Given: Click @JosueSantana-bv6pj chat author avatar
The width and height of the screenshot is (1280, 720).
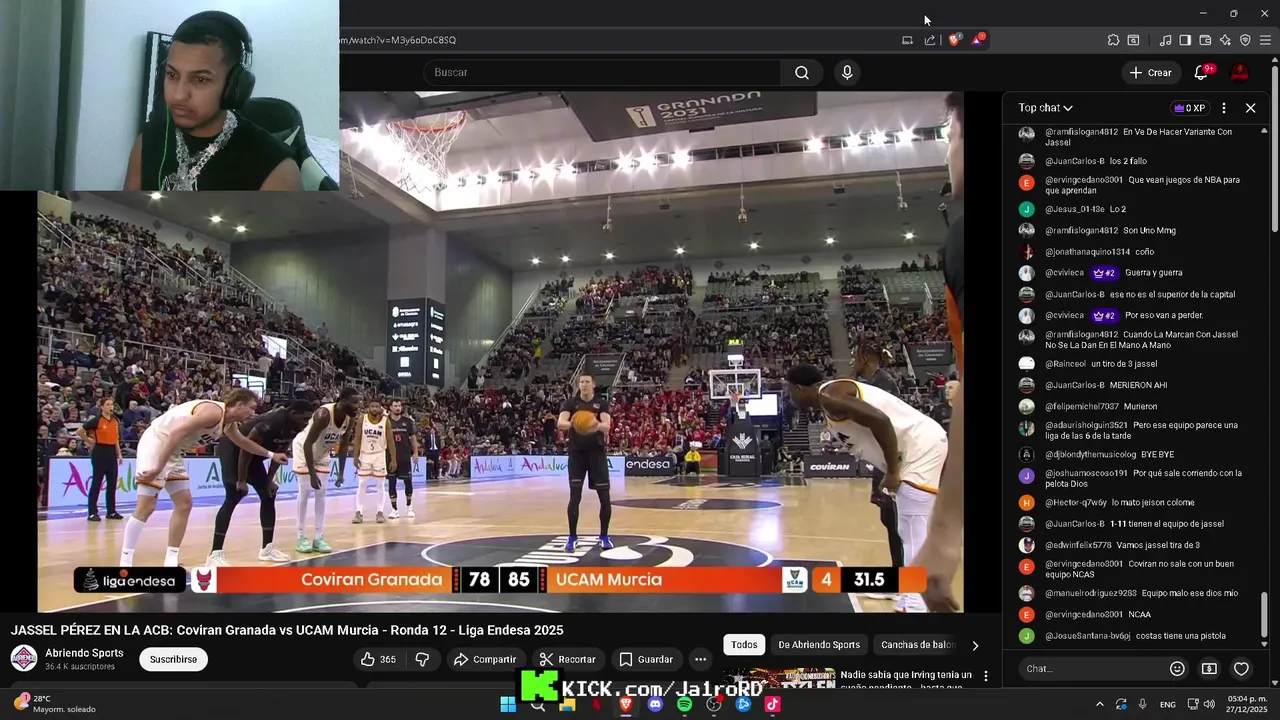Looking at the screenshot, I should 1026,636.
